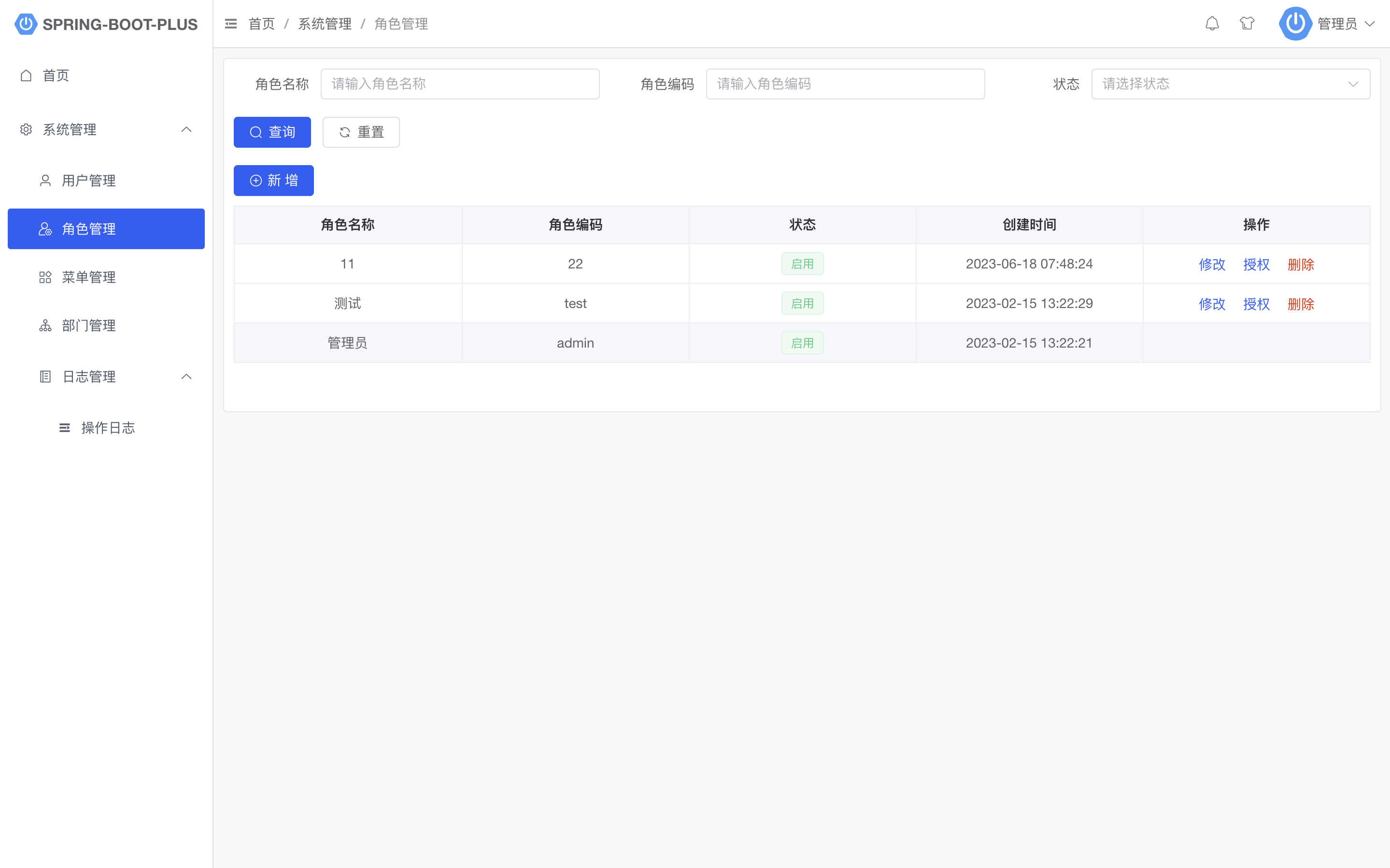Viewport: 1390px width, 868px height.
Task: Click the 新增 add role button
Action: pos(273,180)
